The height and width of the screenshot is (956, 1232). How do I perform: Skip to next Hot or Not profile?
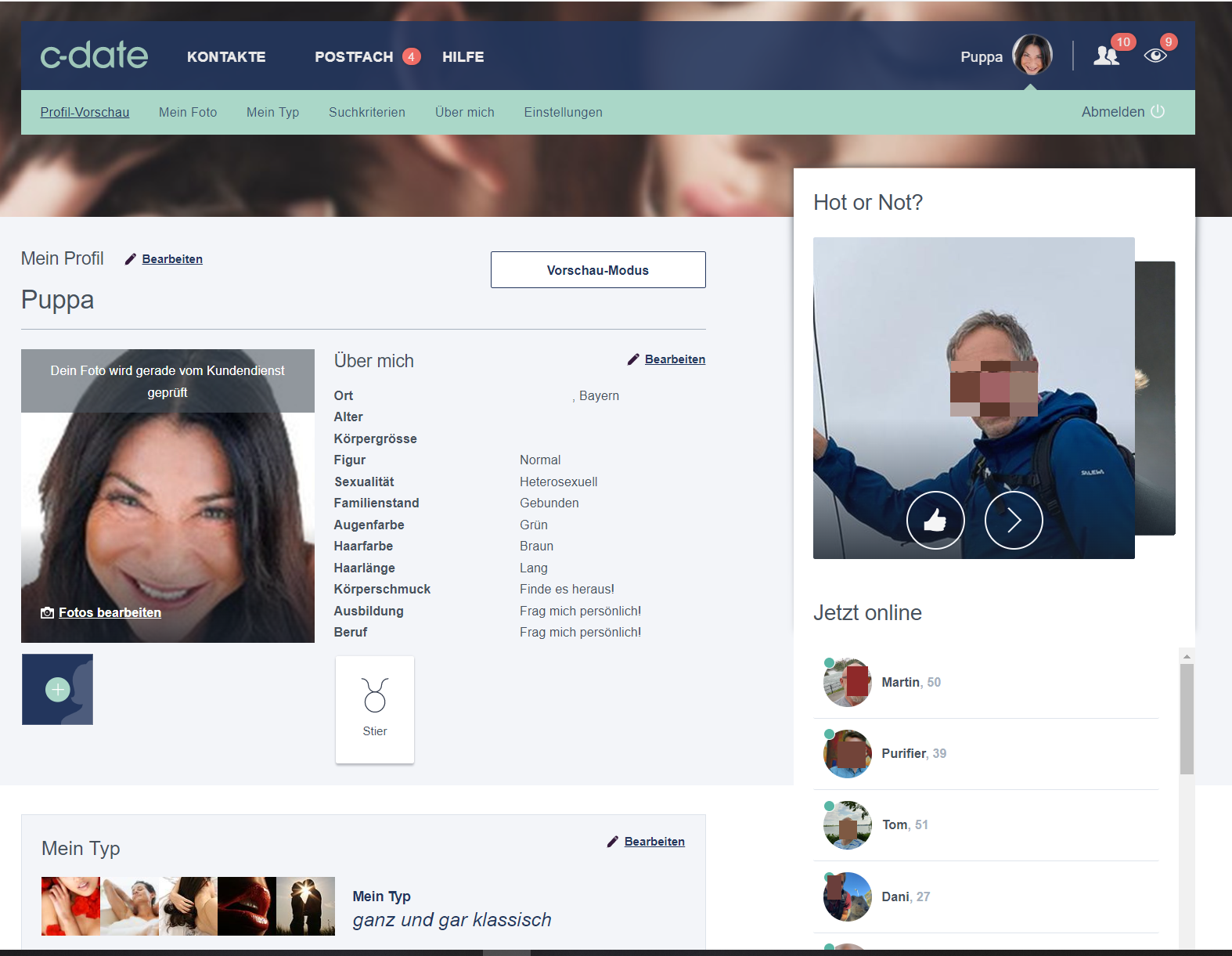pos(1014,520)
